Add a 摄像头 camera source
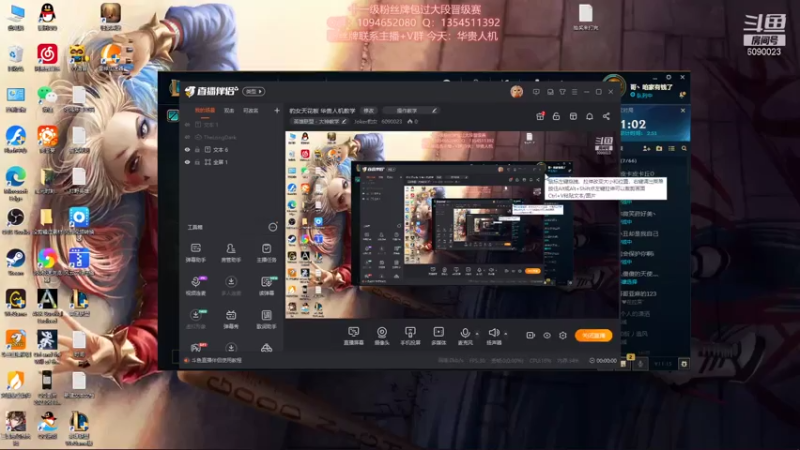Viewport: 800px width, 450px height. coord(382,336)
